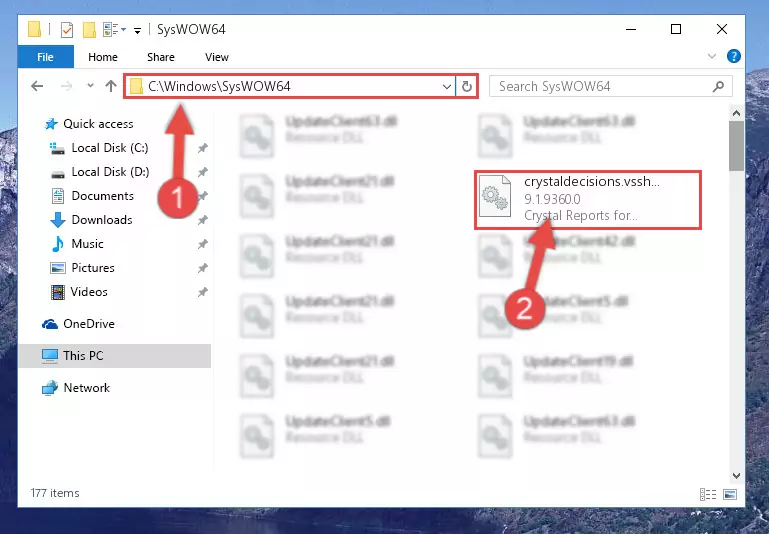Click the crystaldecisions.vssh... file icon

click(495, 195)
